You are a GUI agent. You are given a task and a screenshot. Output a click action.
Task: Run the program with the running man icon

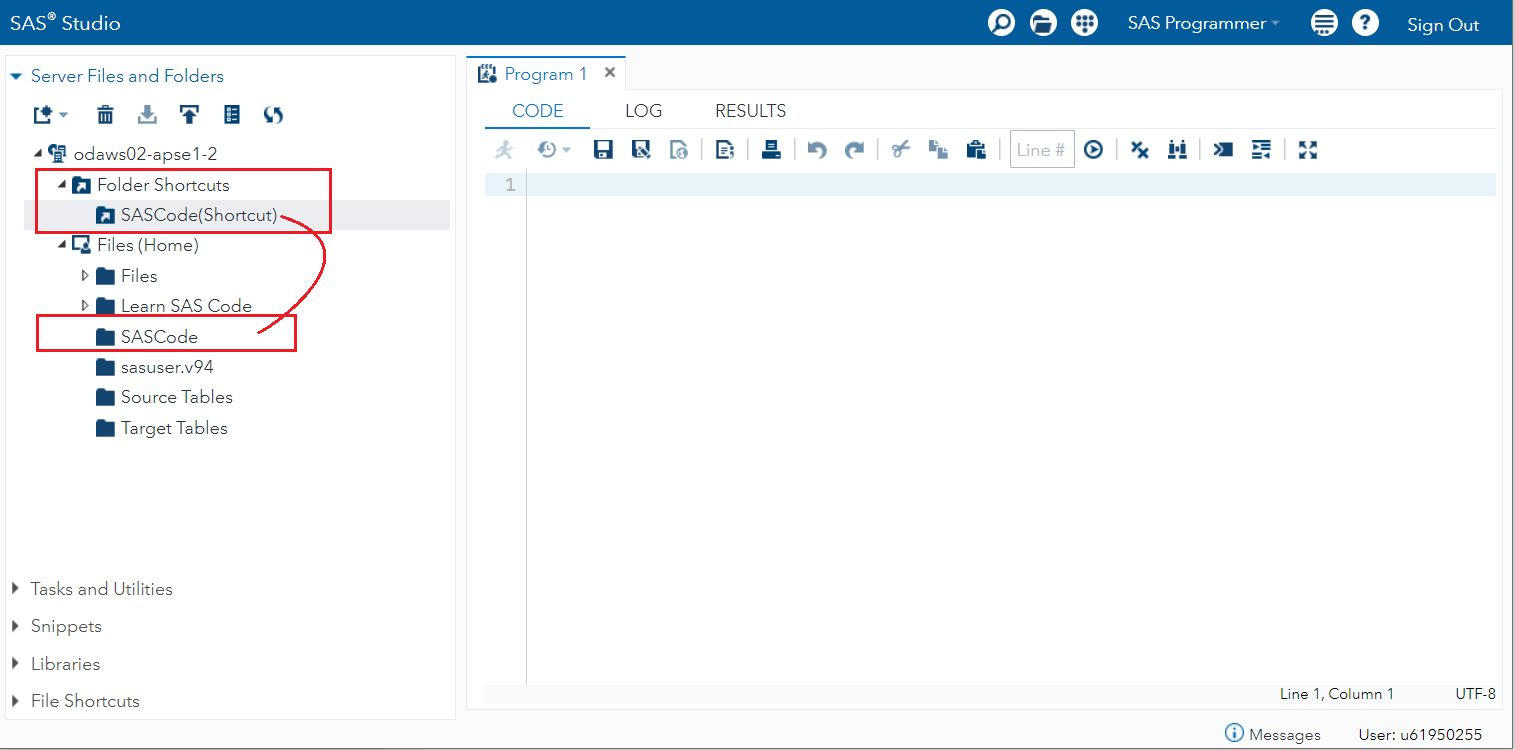(505, 149)
